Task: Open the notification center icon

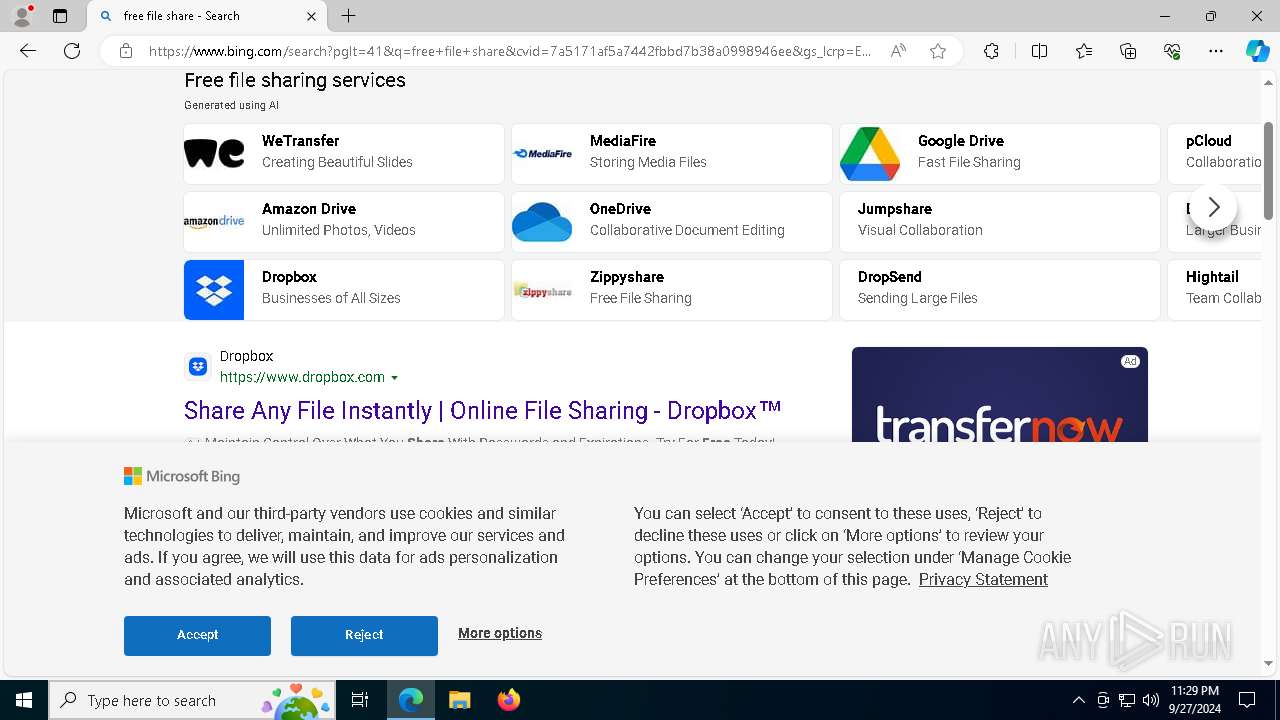Action: tap(1247, 700)
